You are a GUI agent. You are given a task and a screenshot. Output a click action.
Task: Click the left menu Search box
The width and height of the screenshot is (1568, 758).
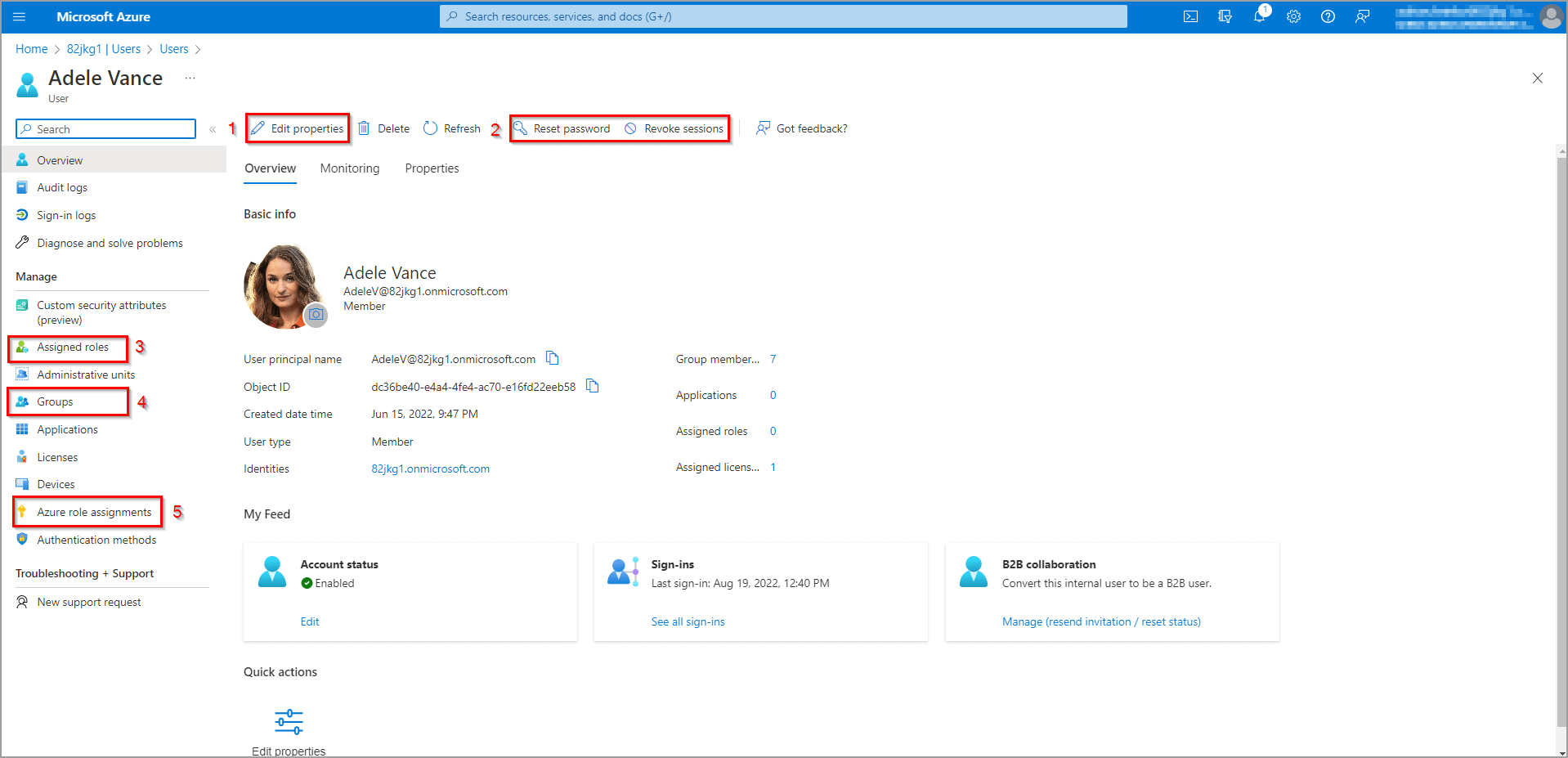106,129
